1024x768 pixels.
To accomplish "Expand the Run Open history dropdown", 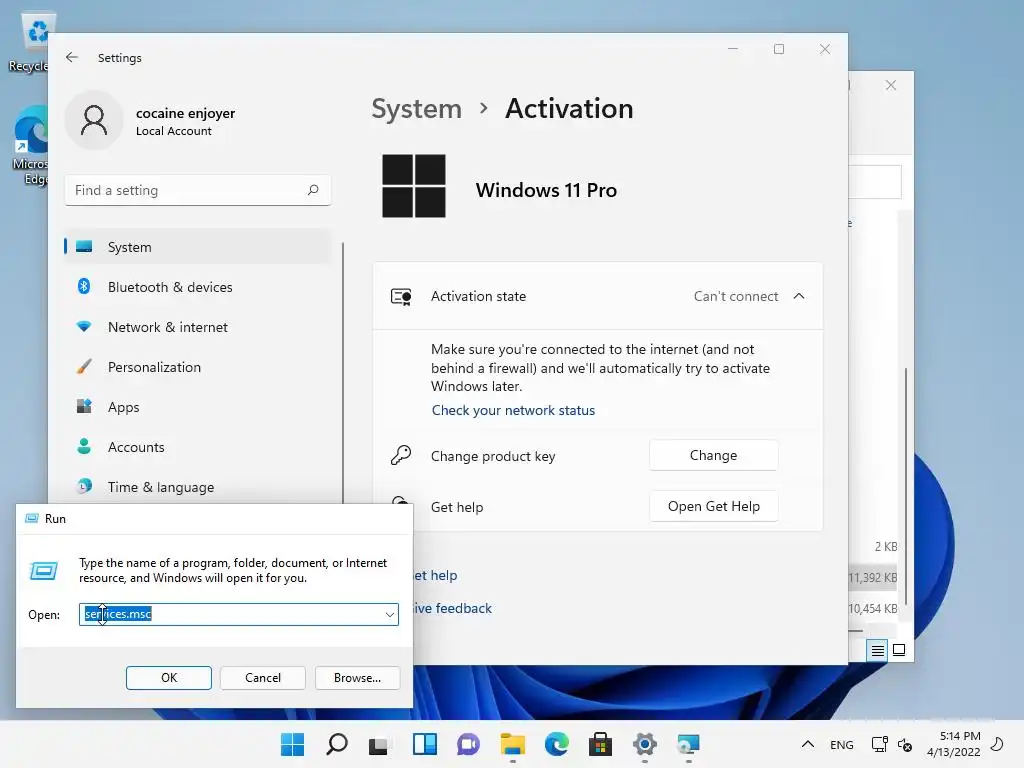I will pyautogui.click(x=390, y=615).
